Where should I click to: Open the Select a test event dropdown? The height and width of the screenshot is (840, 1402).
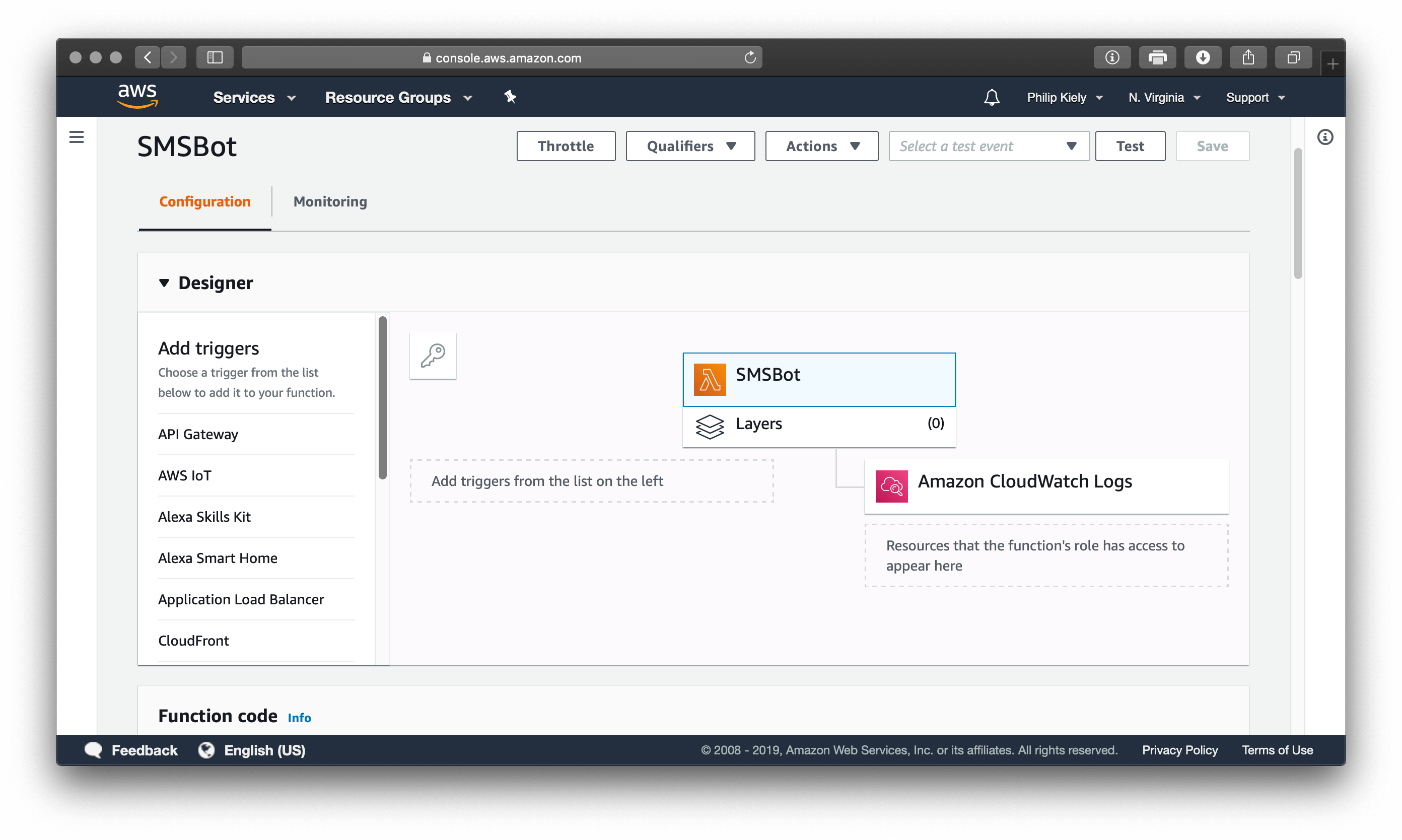click(989, 146)
